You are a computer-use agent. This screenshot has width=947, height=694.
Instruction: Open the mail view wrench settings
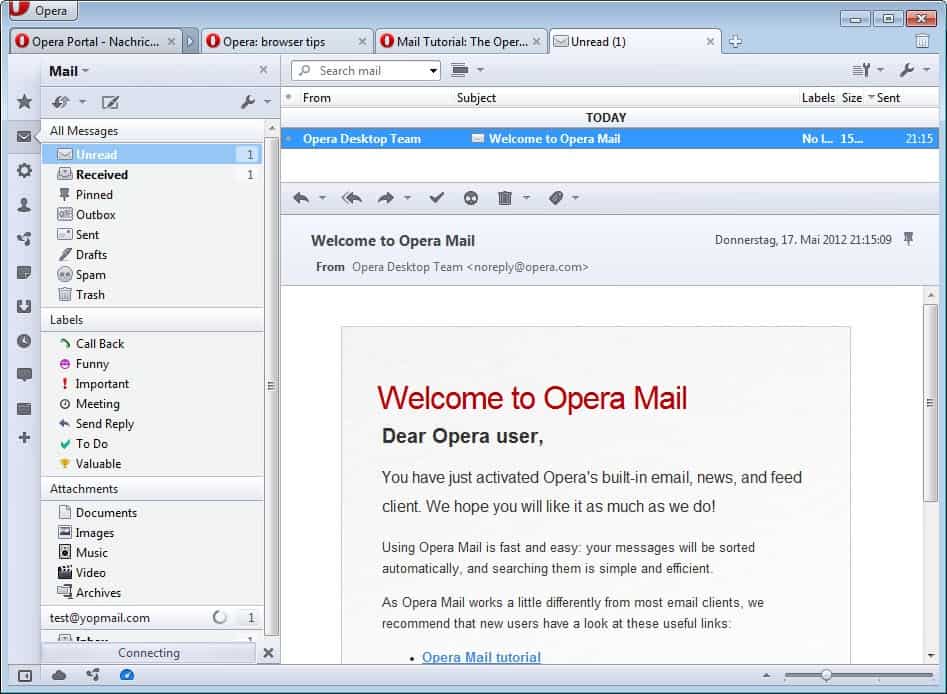click(x=907, y=70)
